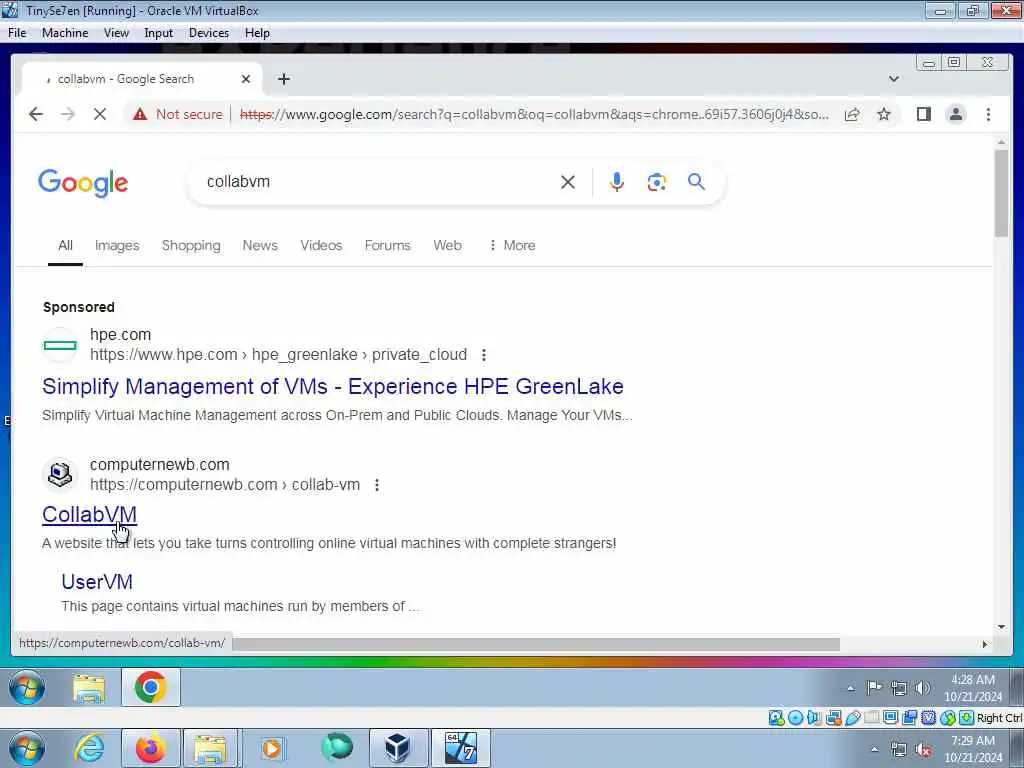Open the Chrome three-dot menu
Screen dimensions: 1024x768
click(988, 114)
